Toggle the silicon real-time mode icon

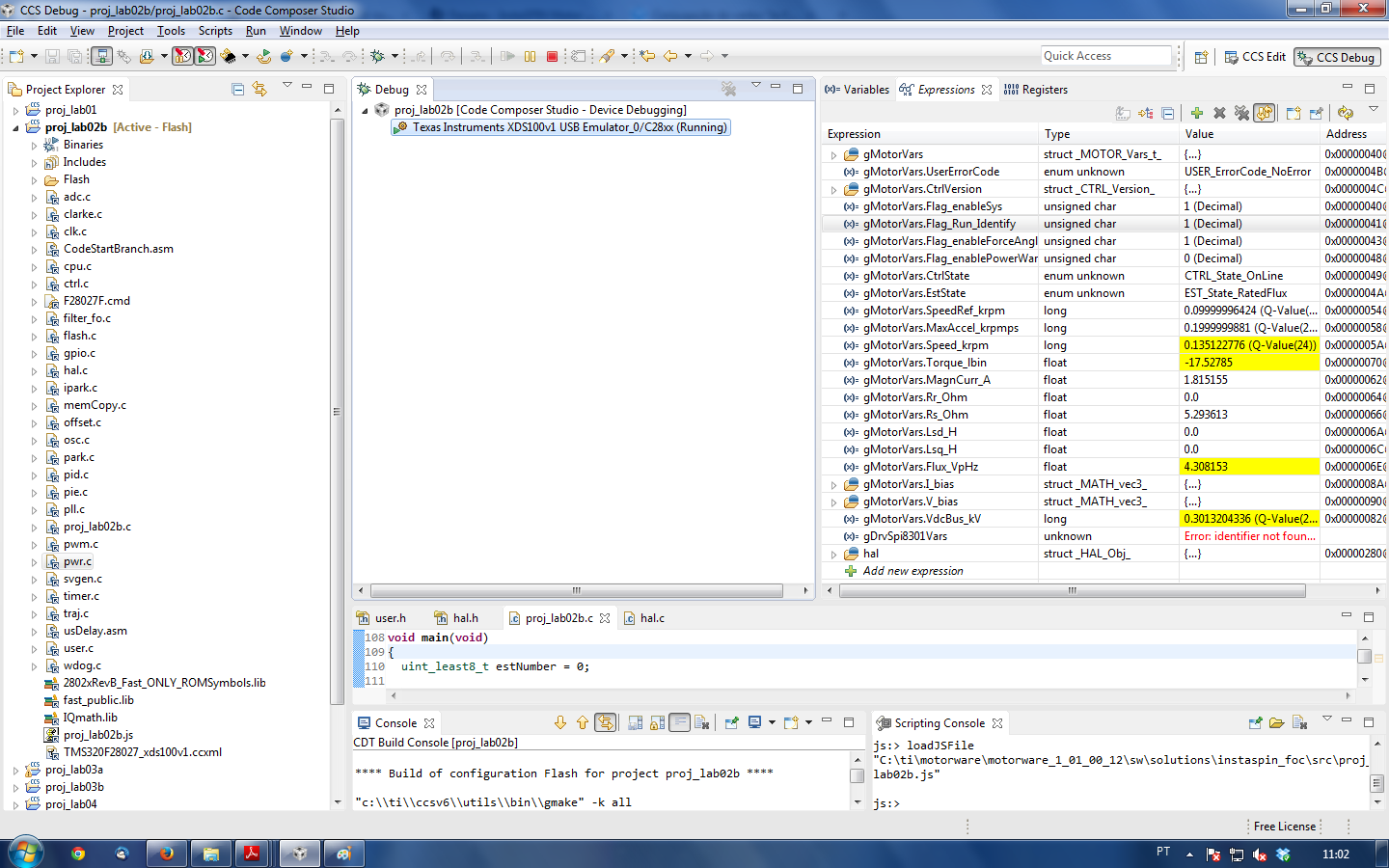click(205, 56)
